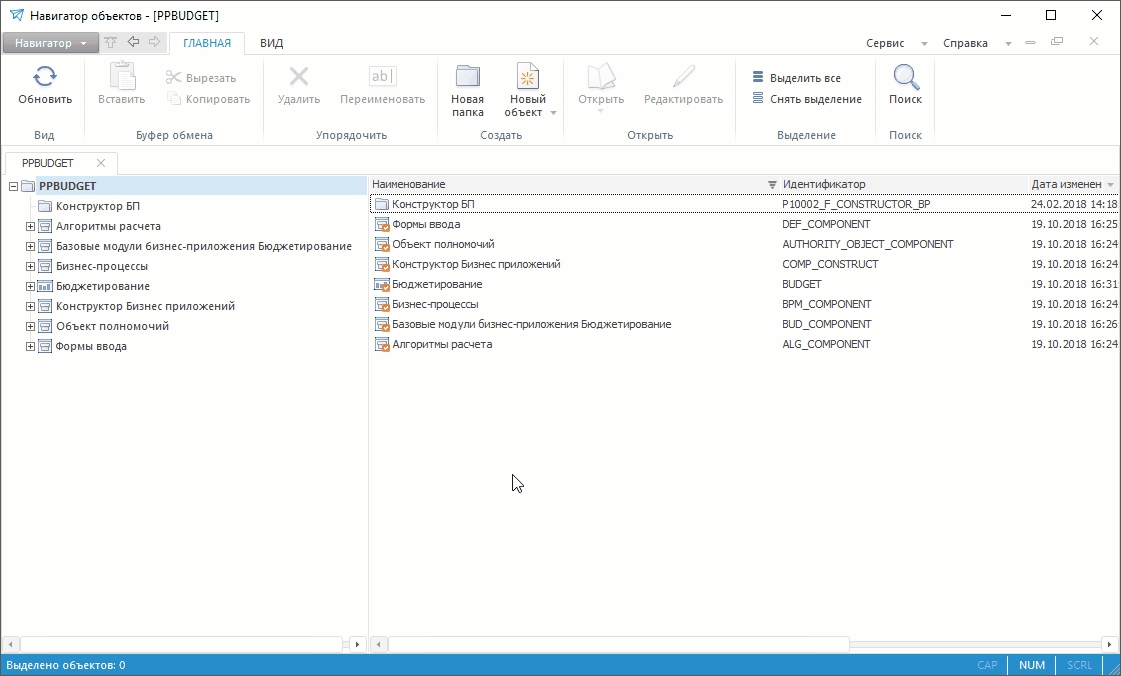Click the filter icon in Наименование column header

[772, 185]
